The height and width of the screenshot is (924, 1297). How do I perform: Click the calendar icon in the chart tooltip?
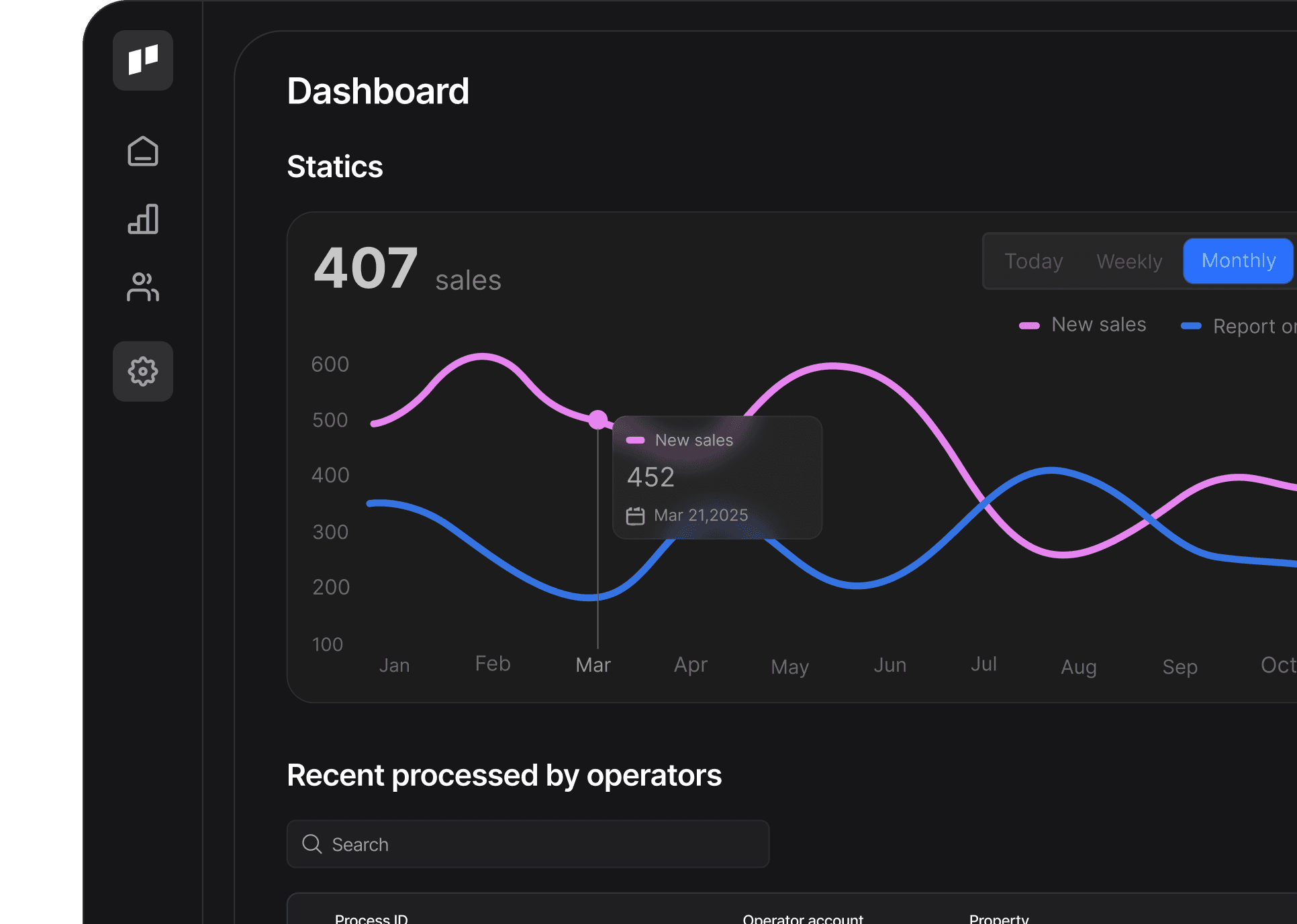coord(635,515)
